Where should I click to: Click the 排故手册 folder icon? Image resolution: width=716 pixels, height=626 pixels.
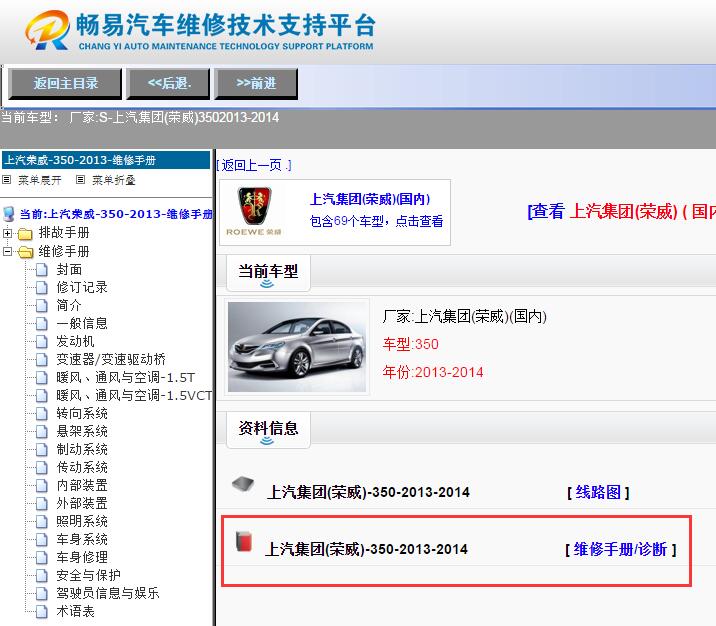25,234
